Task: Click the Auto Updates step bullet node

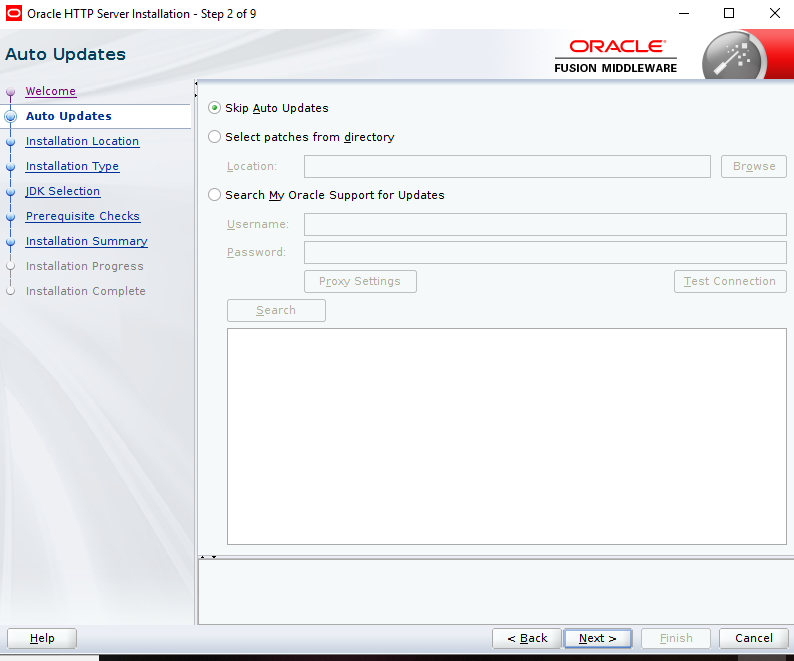Action: (x=11, y=116)
